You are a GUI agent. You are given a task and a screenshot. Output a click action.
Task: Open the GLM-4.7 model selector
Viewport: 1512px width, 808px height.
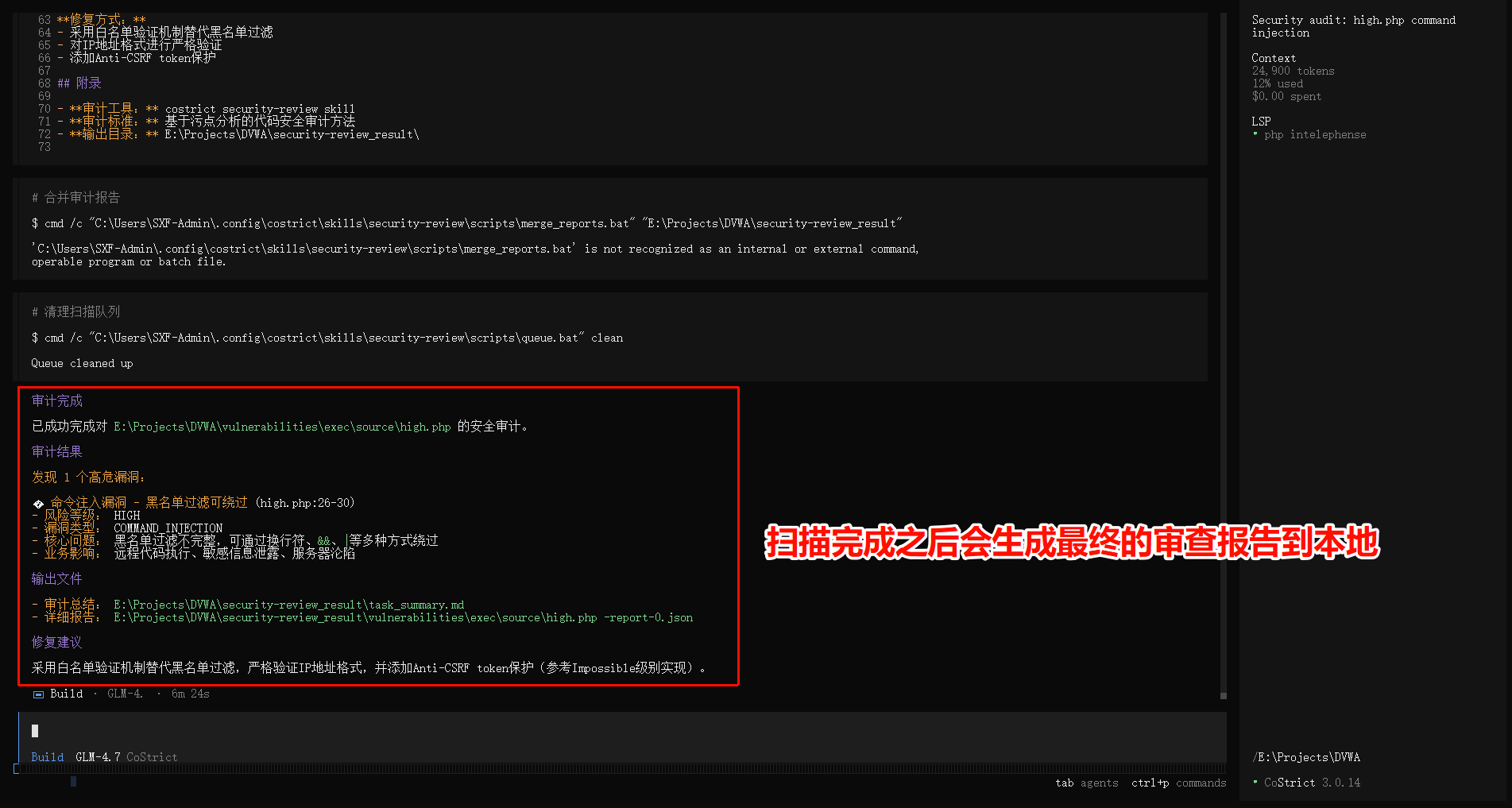pos(98,757)
